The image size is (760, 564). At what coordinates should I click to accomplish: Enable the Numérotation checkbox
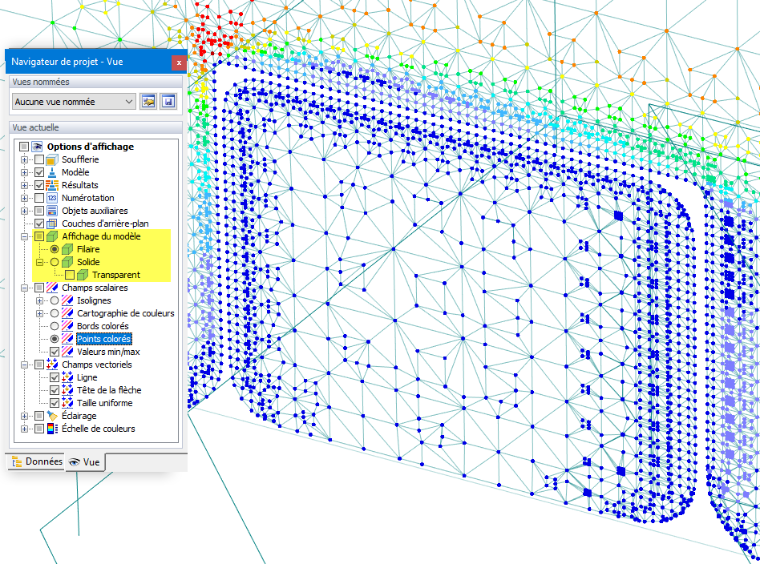tap(39, 198)
